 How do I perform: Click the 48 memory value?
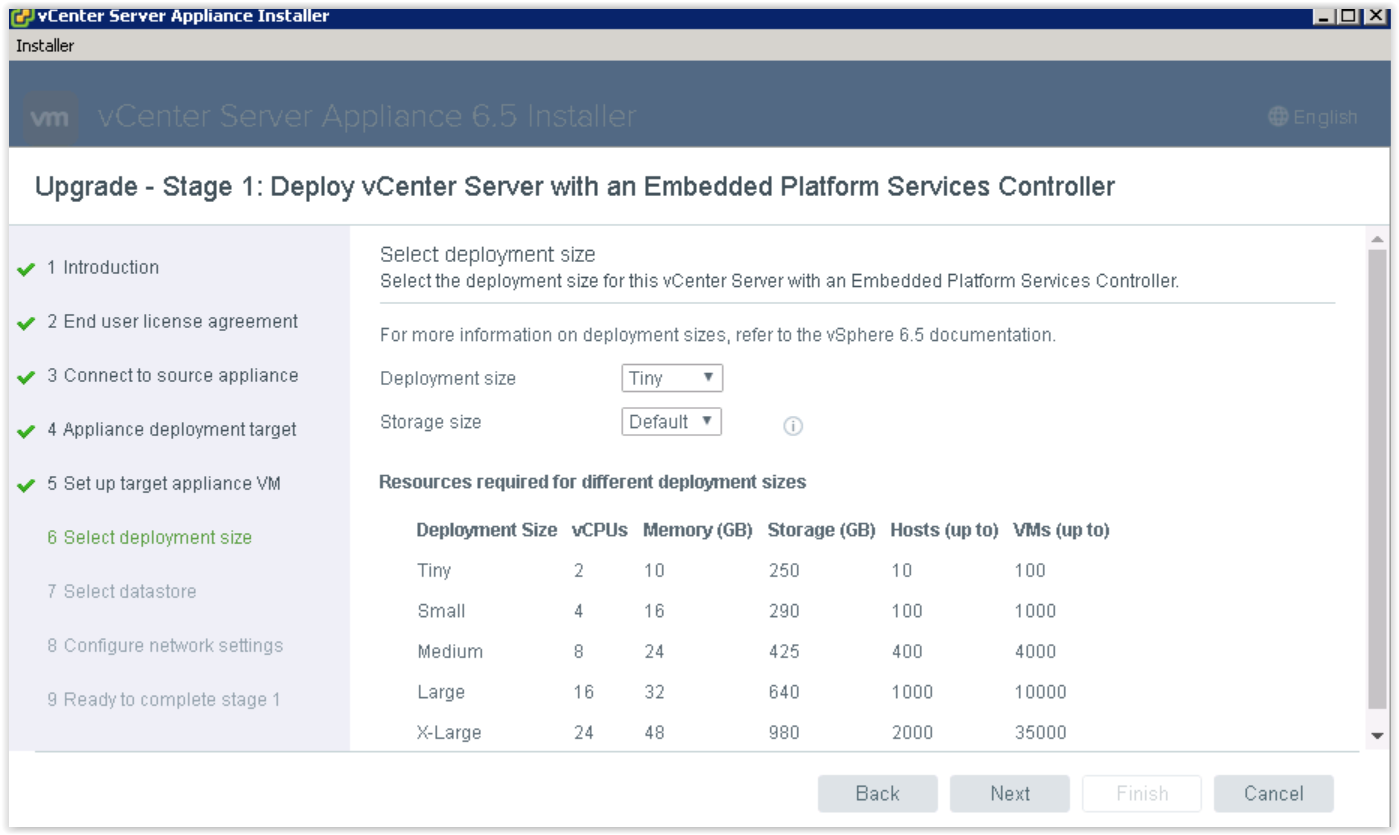[x=654, y=732]
